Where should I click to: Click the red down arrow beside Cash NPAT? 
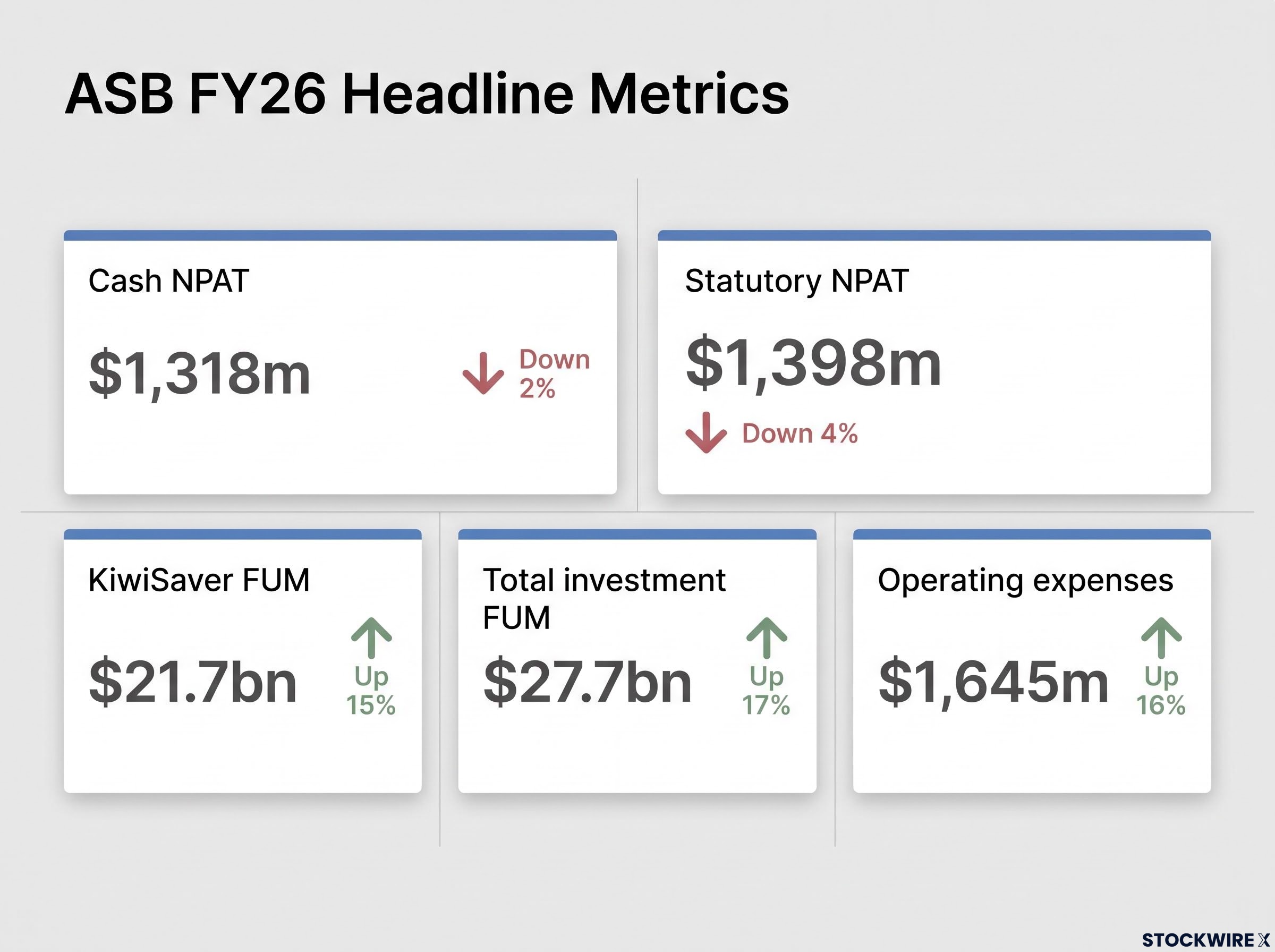[483, 373]
